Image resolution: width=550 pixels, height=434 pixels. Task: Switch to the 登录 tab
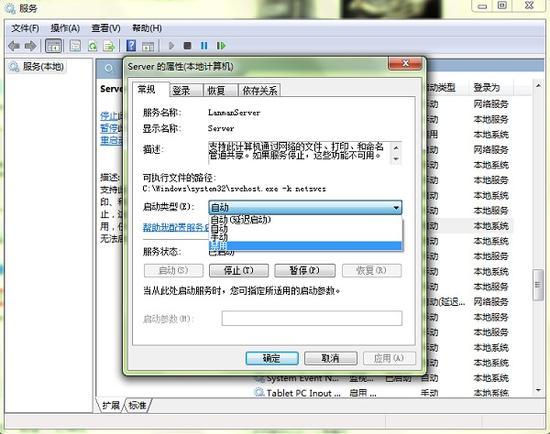click(181, 91)
